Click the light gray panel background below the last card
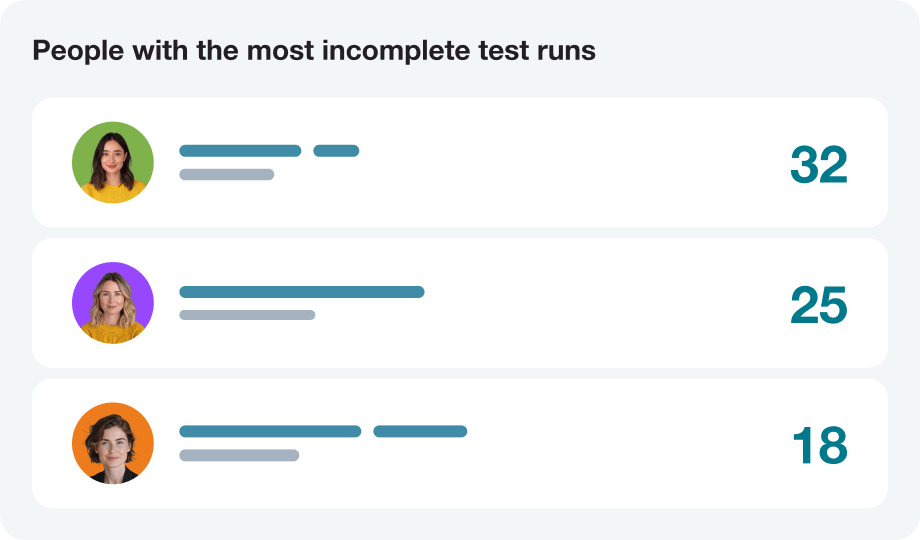 pyautogui.click(x=460, y=523)
